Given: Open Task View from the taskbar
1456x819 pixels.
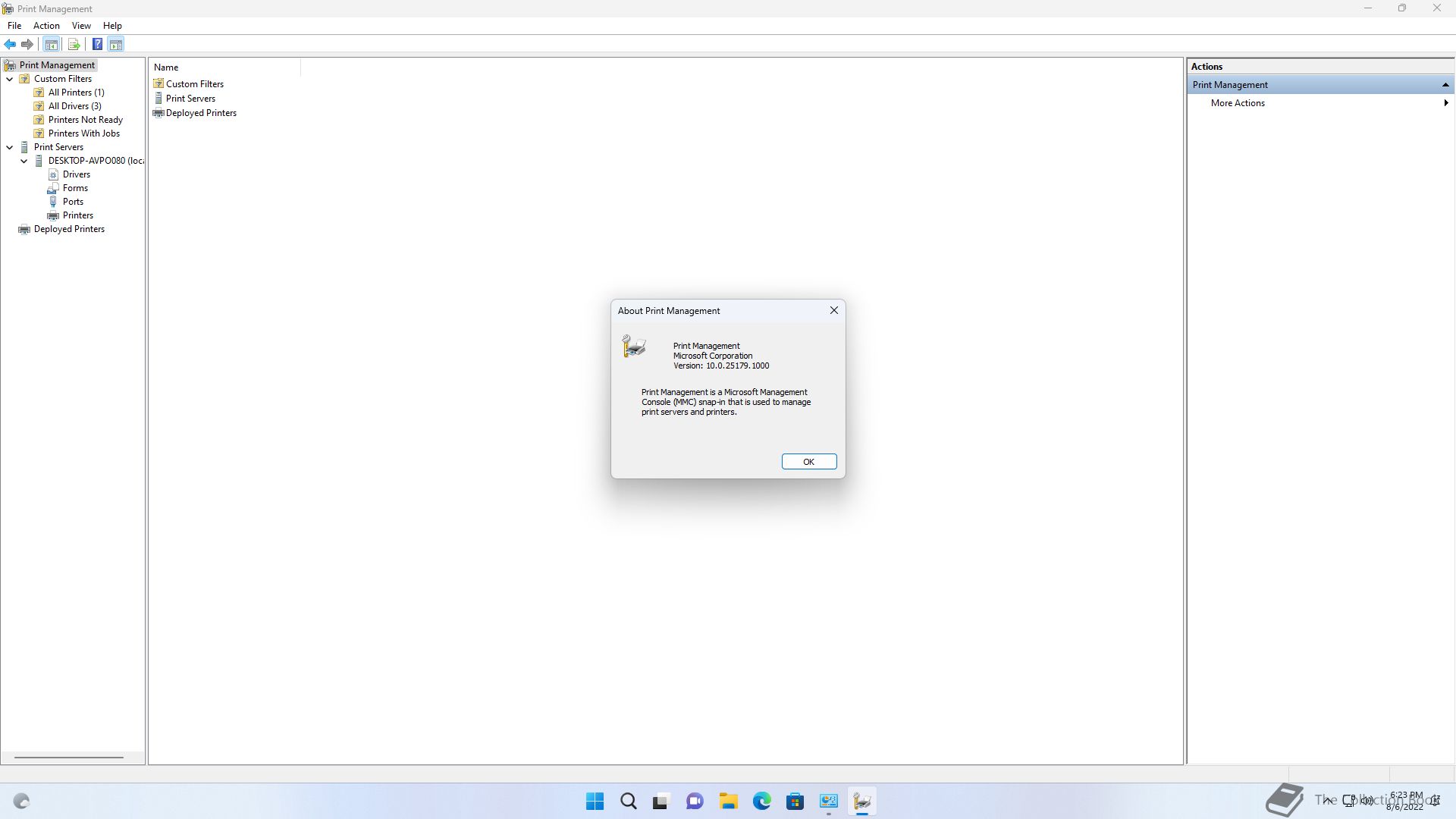Looking at the screenshot, I should point(661,801).
